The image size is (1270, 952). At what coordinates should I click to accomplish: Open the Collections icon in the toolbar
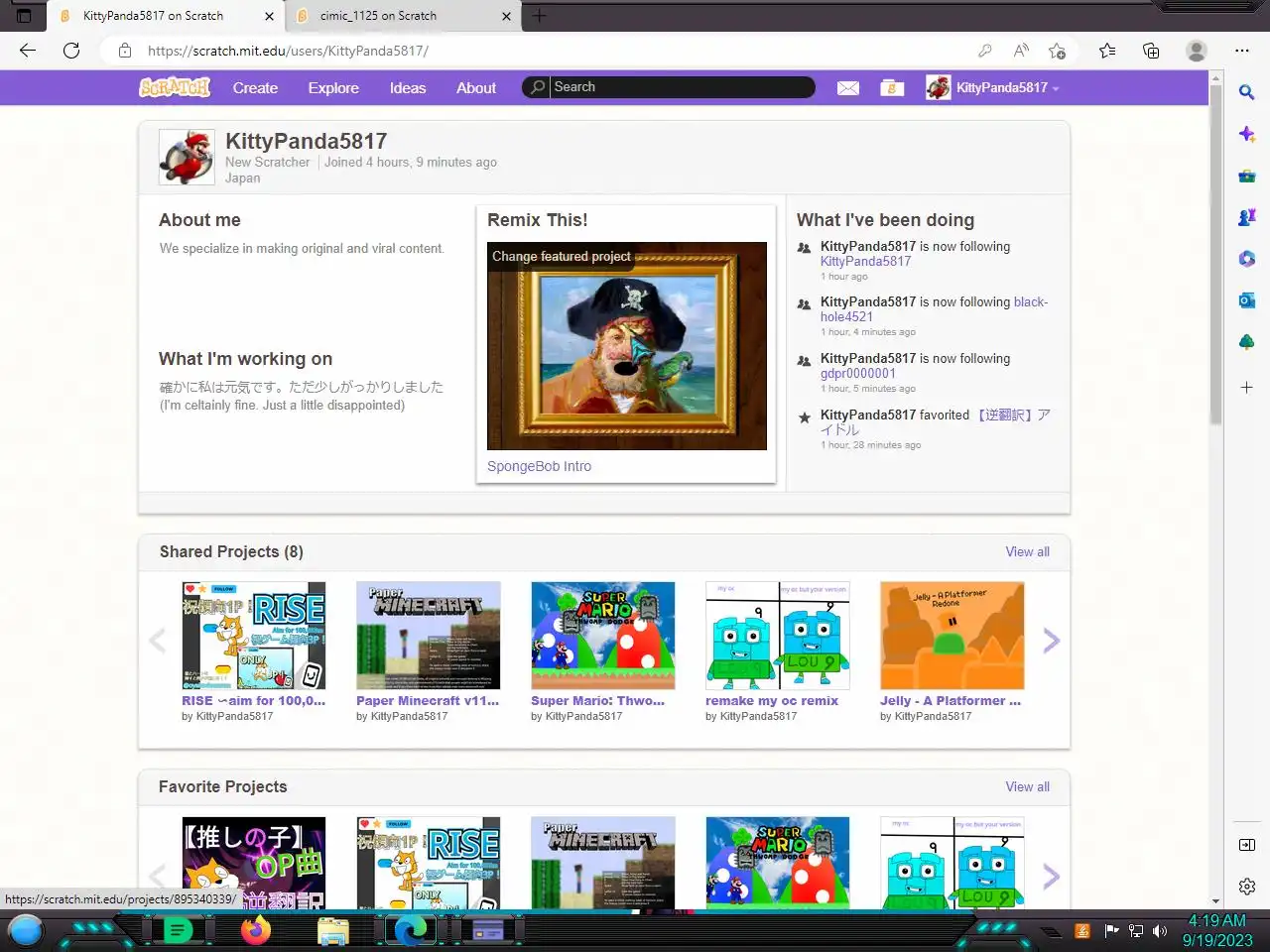1151,51
